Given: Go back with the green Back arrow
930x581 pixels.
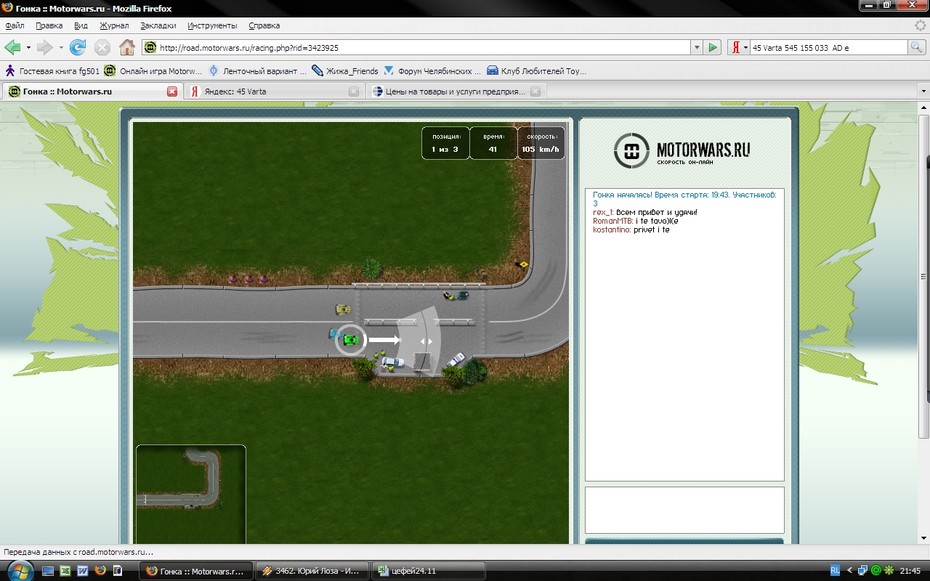Looking at the screenshot, I should click(12, 47).
